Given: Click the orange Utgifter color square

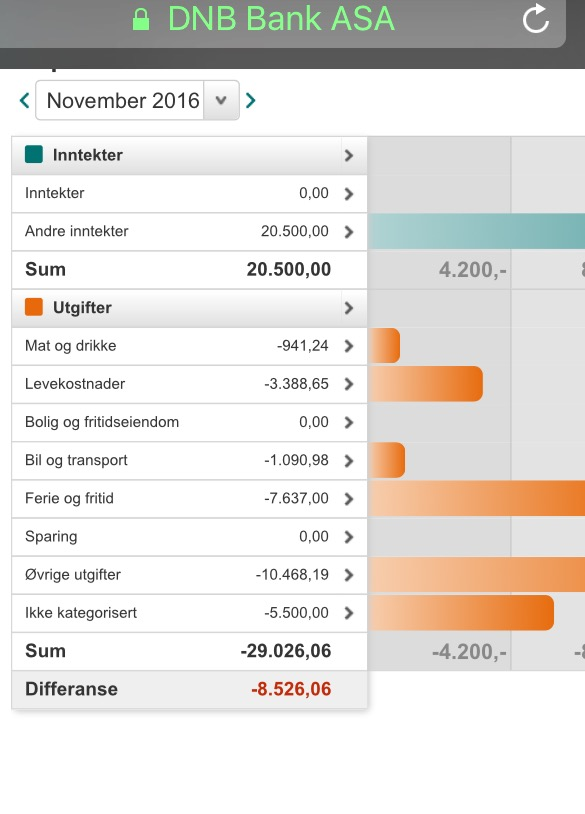Looking at the screenshot, I should pos(34,307).
